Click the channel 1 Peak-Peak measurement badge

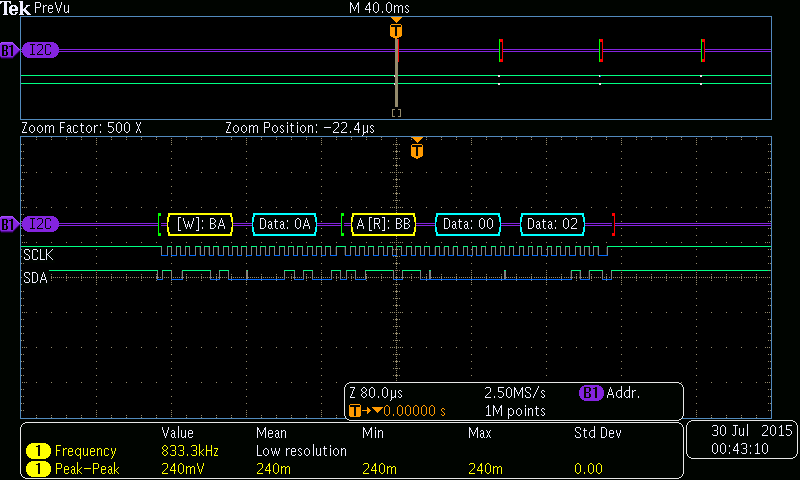[38, 469]
